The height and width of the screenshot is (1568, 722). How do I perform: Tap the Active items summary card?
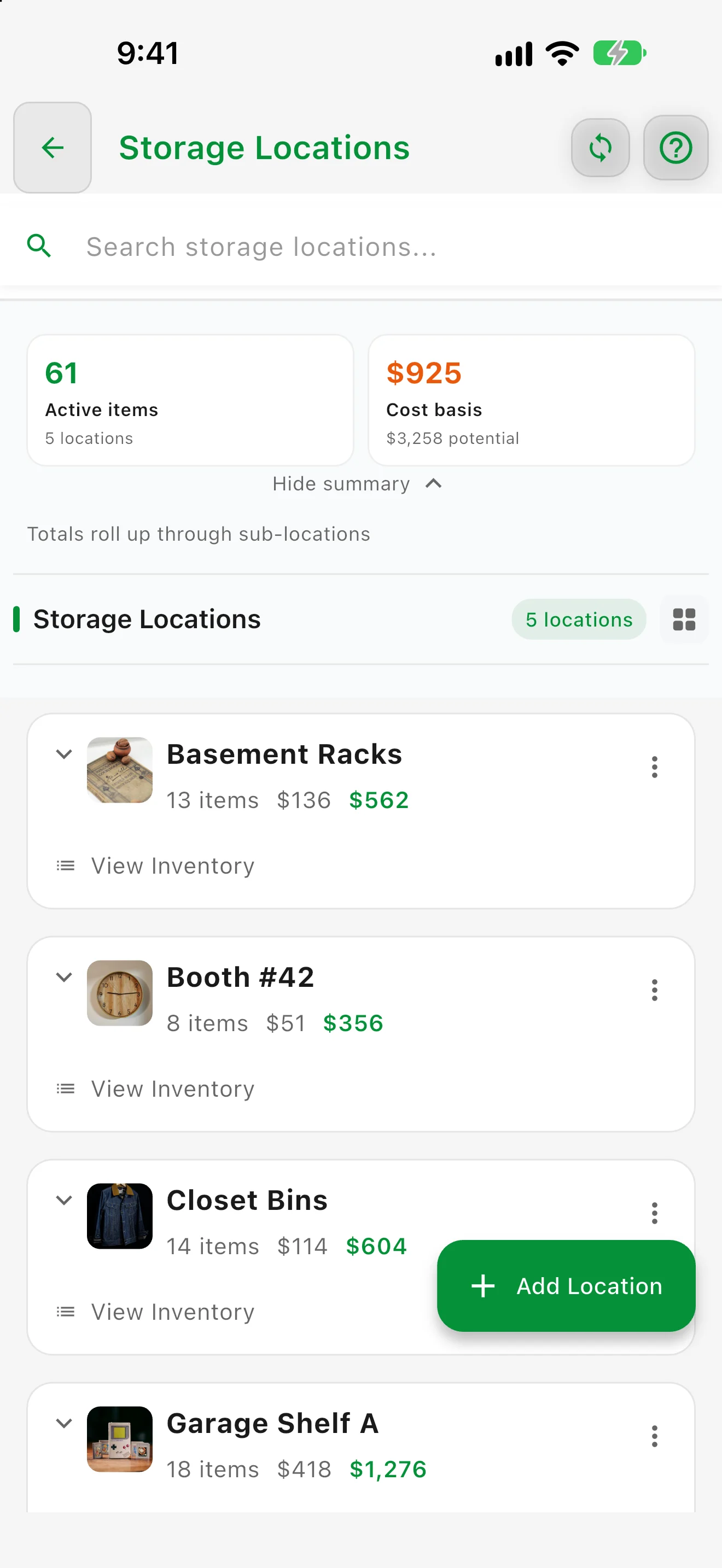[x=190, y=400]
